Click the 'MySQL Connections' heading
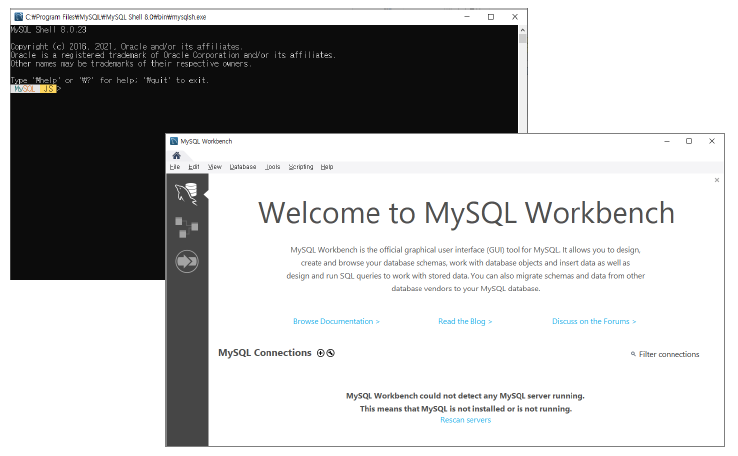The height and width of the screenshot is (456, 738). (x=265, y=352)
